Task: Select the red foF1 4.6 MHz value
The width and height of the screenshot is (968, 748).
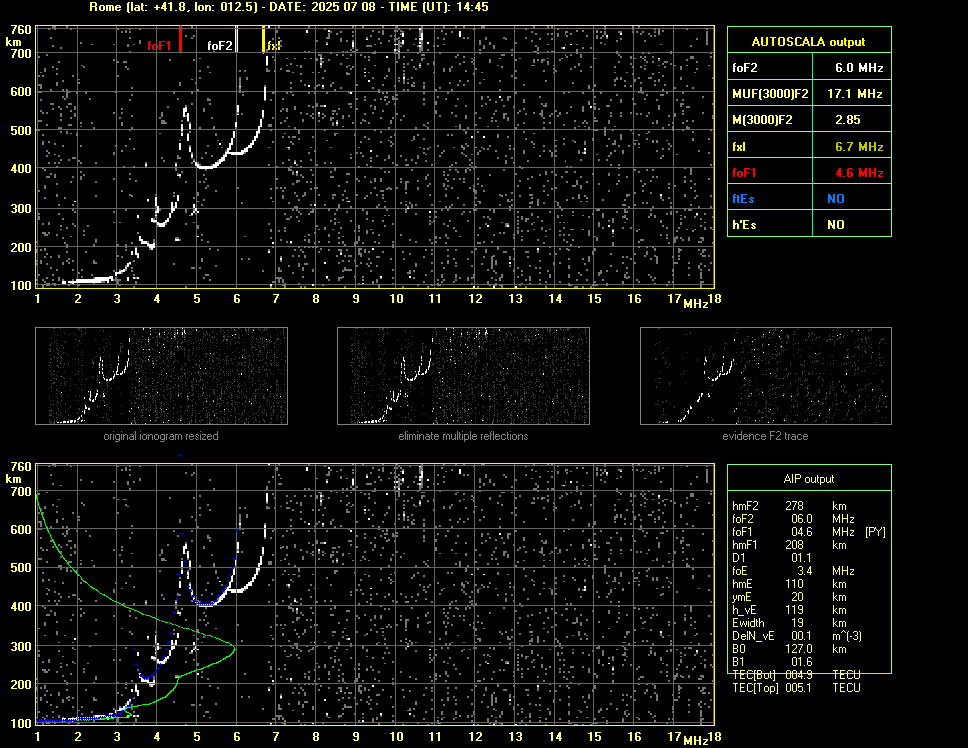Action: coord(859,173)
